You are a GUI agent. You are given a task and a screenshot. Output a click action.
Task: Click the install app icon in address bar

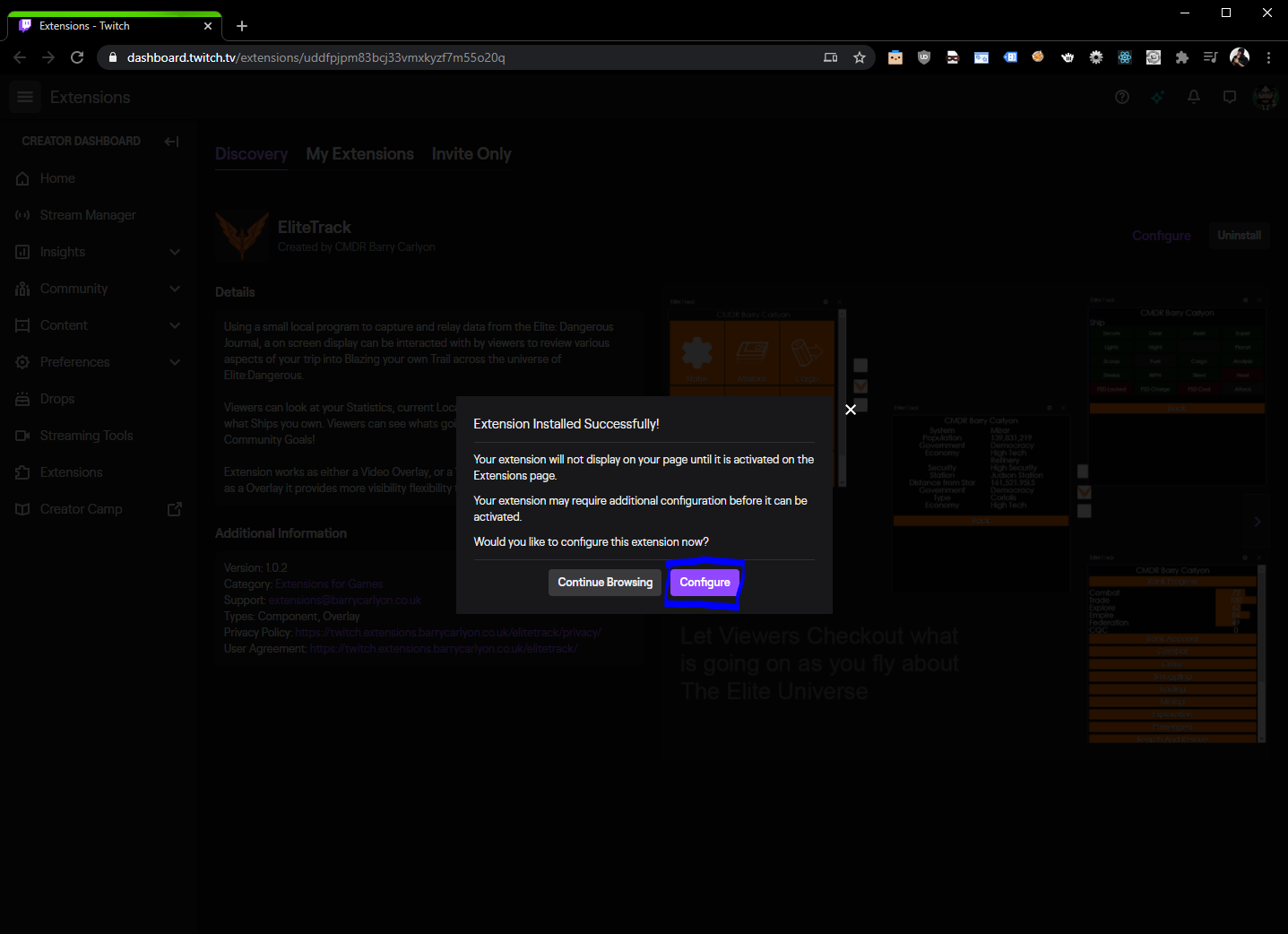point(831,57)
